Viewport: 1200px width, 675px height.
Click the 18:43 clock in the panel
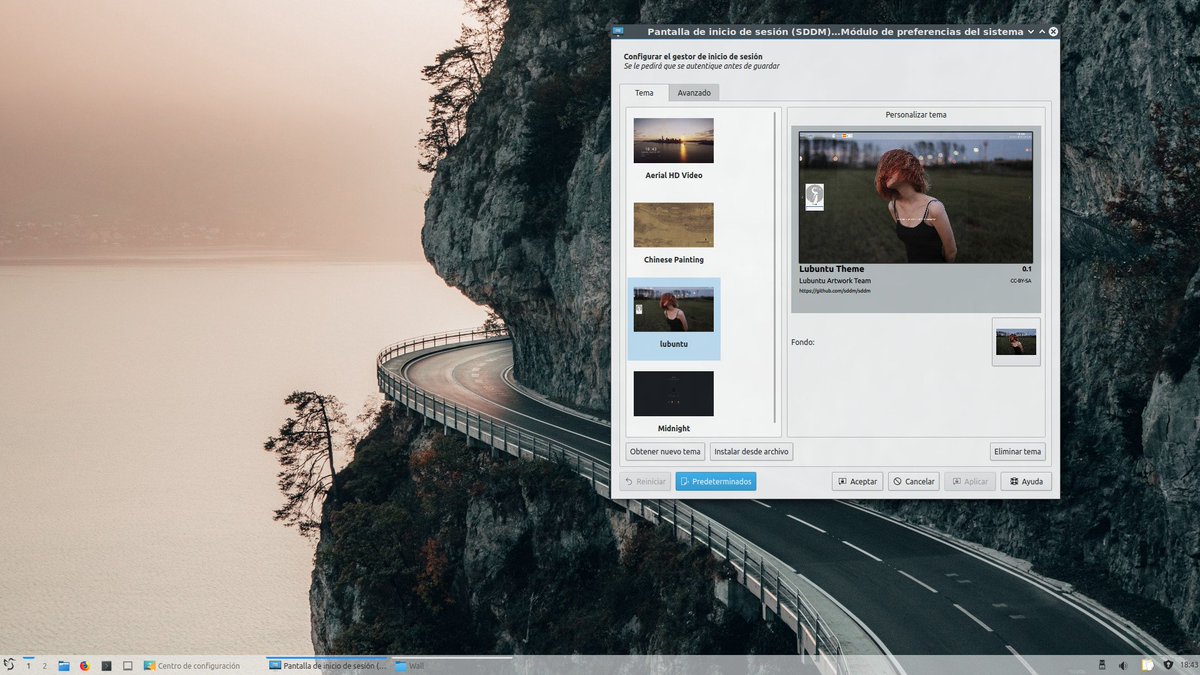[1188, 665]
